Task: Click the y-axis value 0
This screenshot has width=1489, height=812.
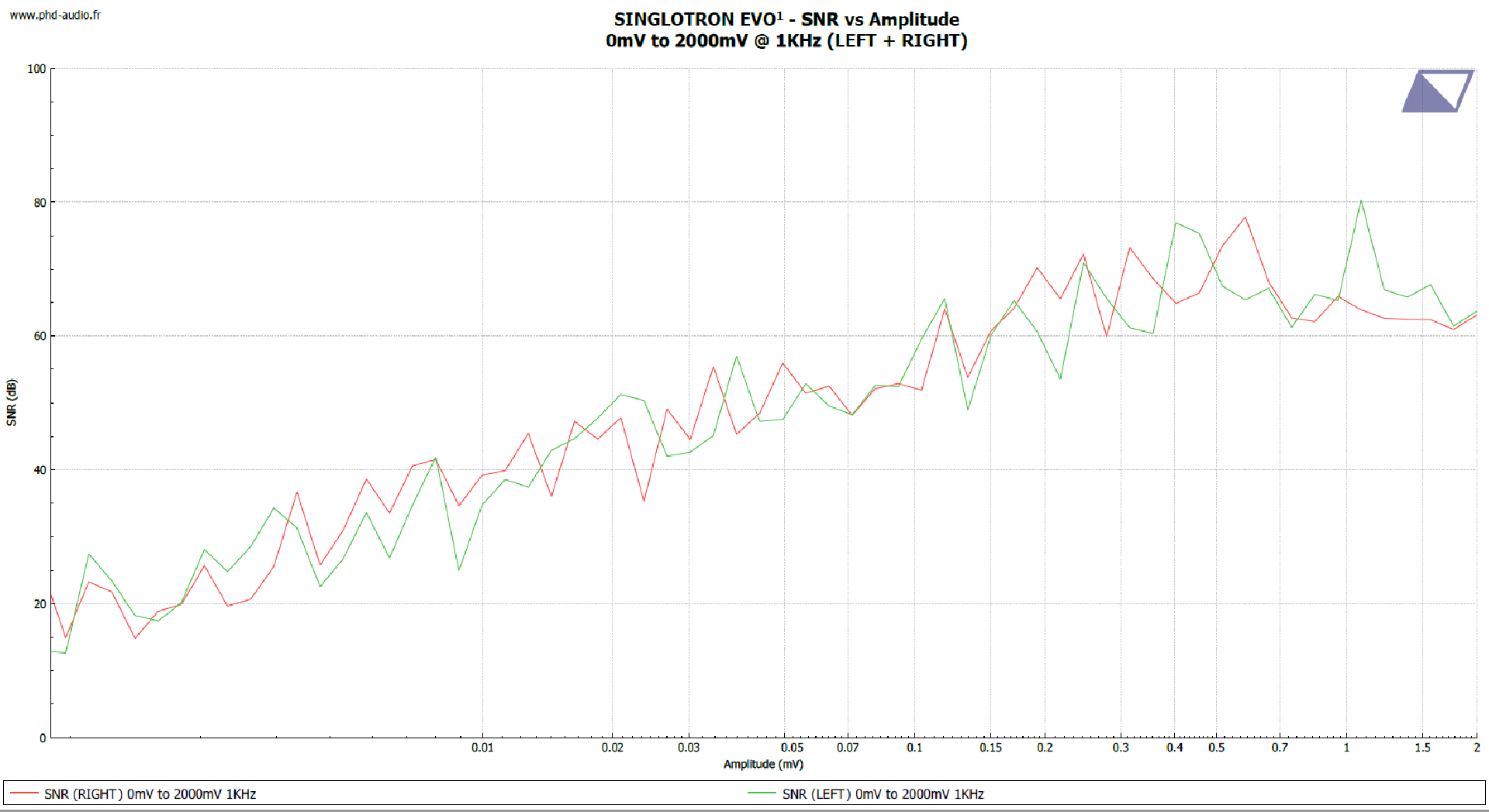Action: pos(43,738)
